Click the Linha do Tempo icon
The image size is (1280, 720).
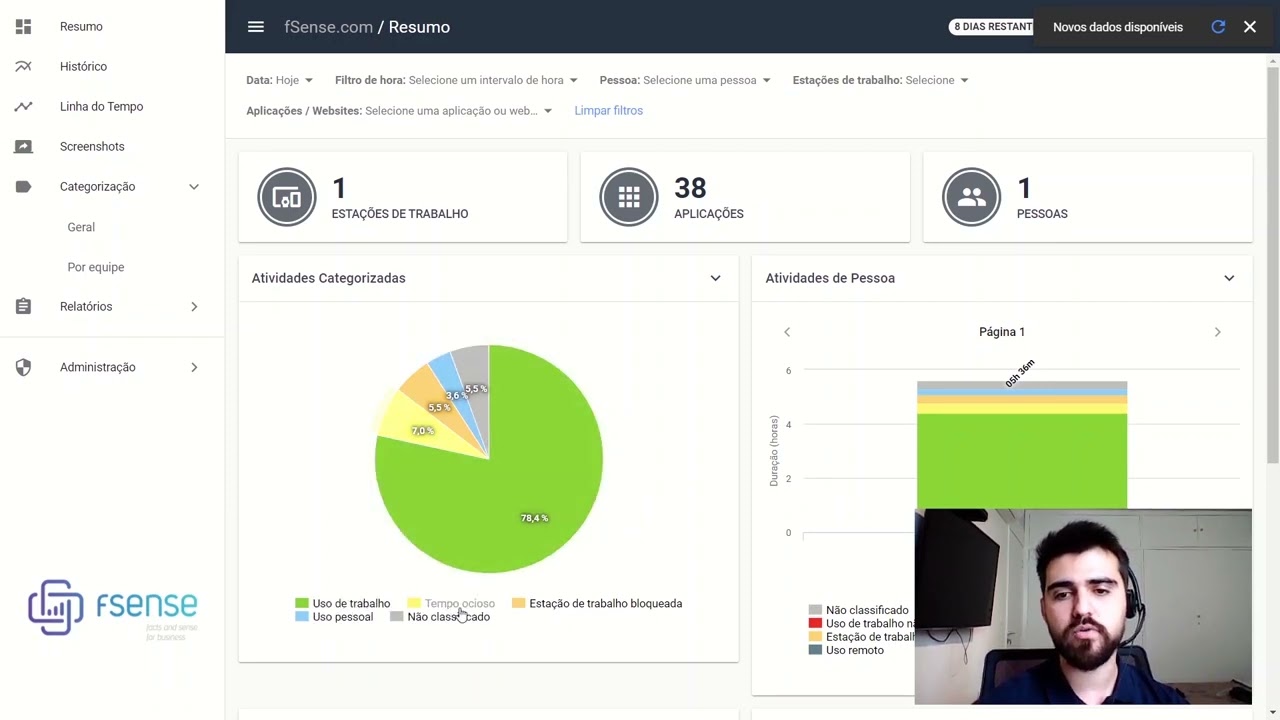tap(23, 106)
